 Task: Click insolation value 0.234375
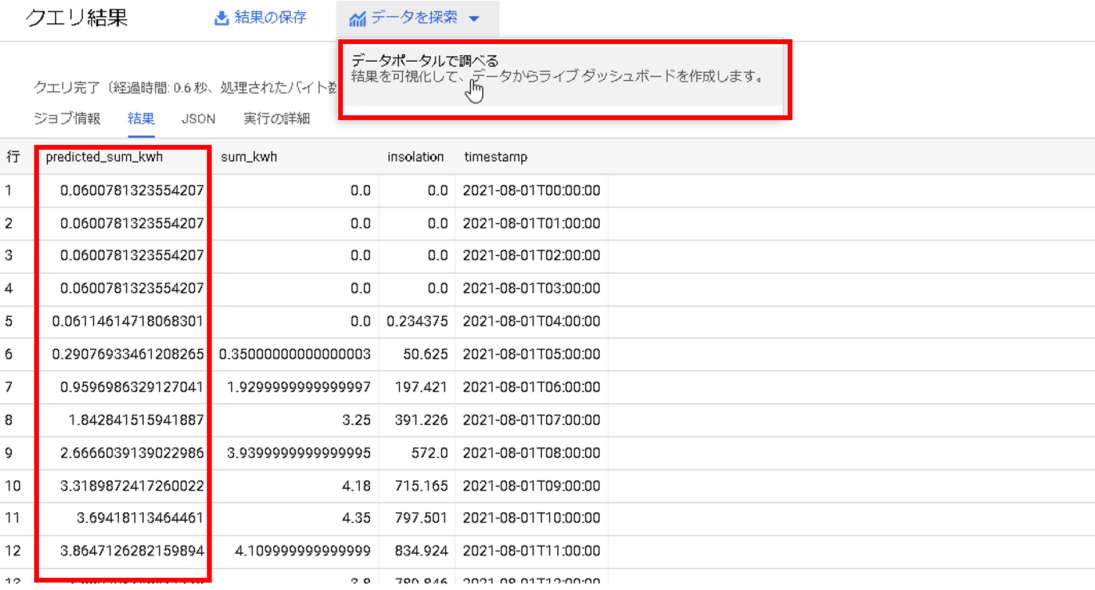(x=417, y=321)
